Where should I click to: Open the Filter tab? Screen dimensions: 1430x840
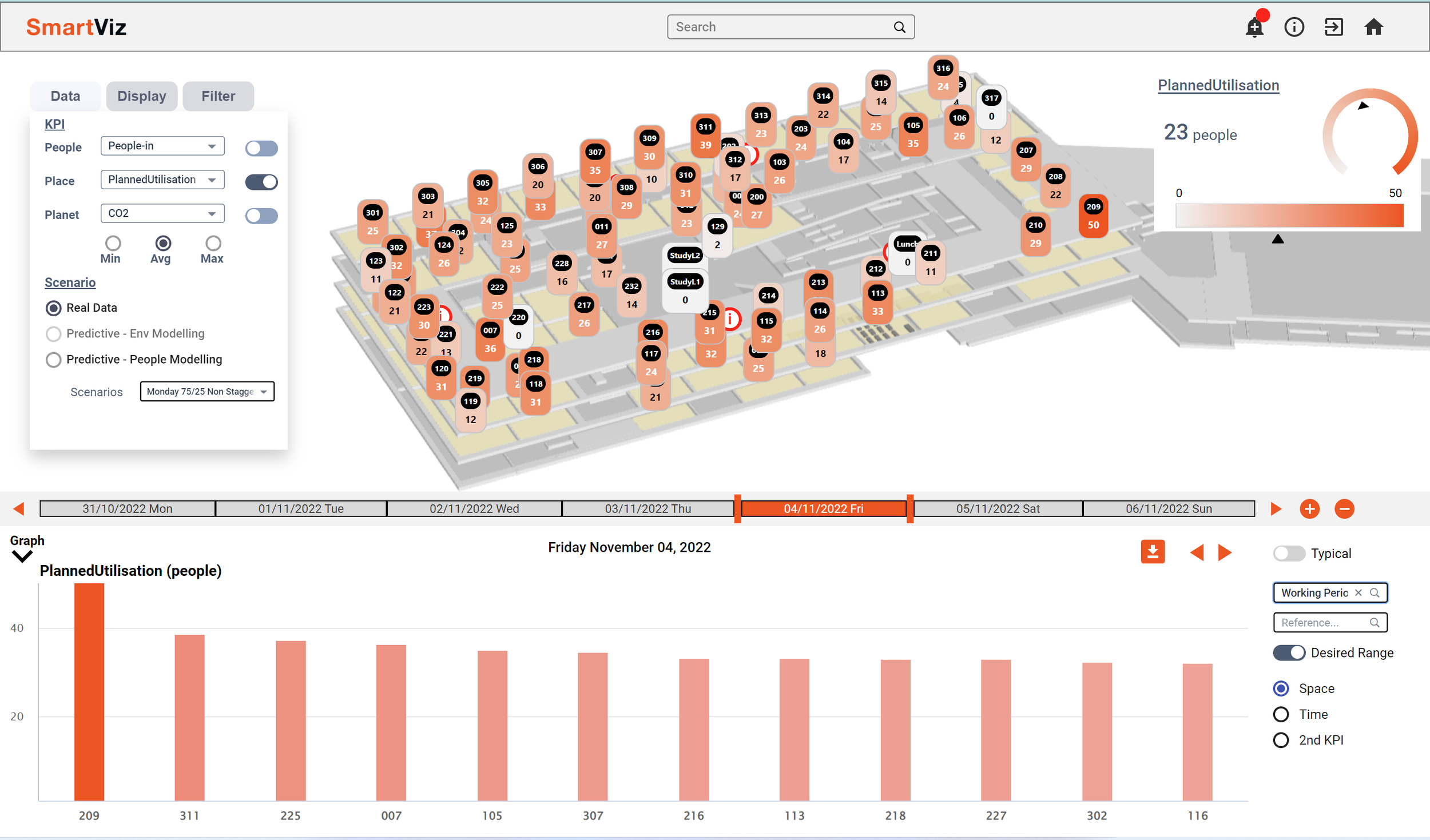click(x=218, y=95)
